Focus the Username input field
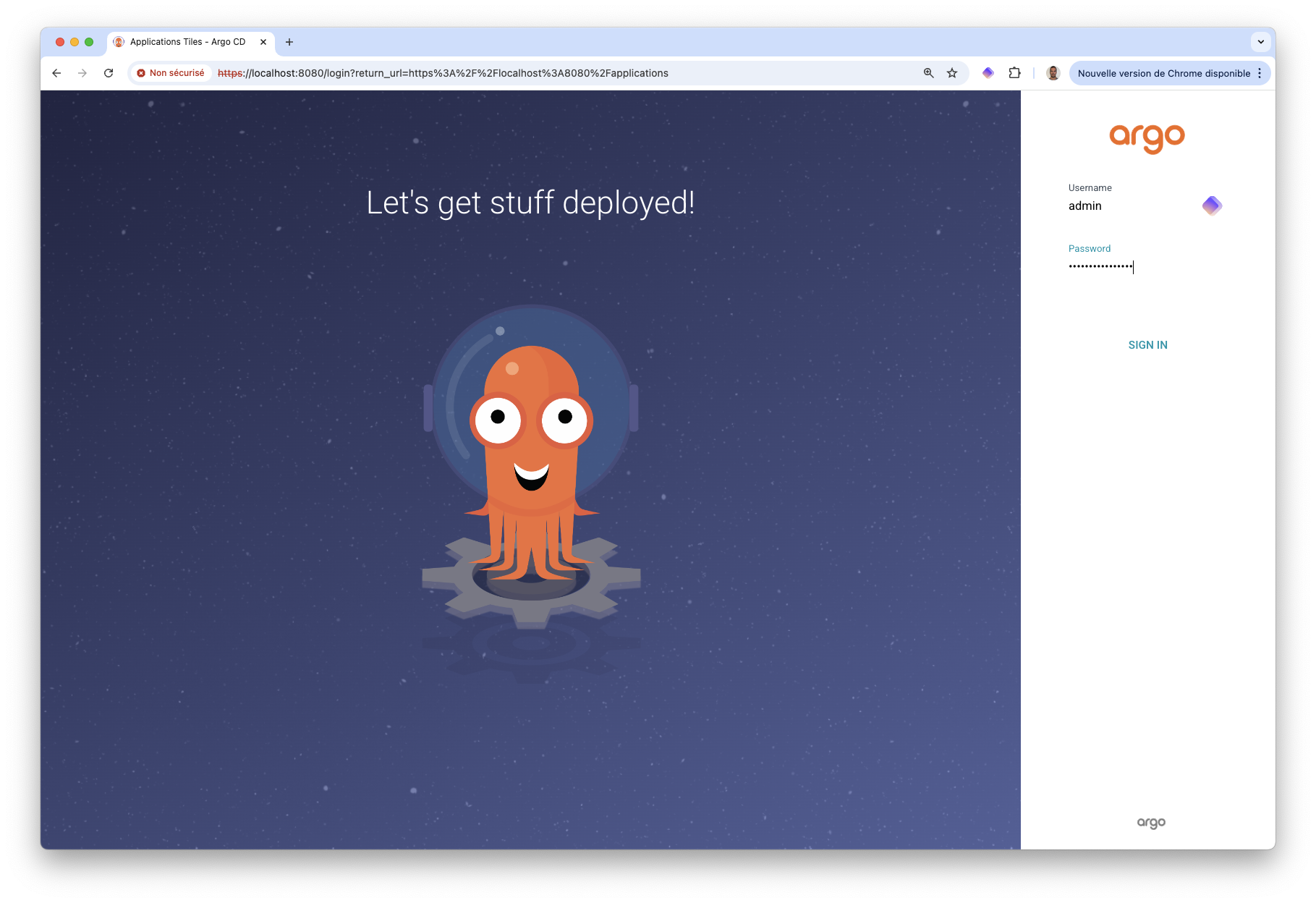 (x=1129, y=206)
